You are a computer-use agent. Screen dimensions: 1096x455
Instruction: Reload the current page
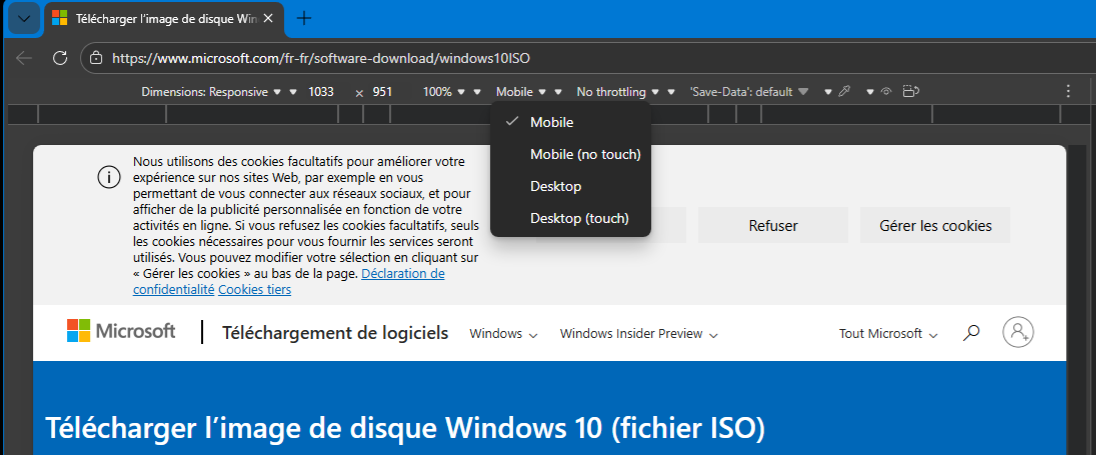coord(60,58)
